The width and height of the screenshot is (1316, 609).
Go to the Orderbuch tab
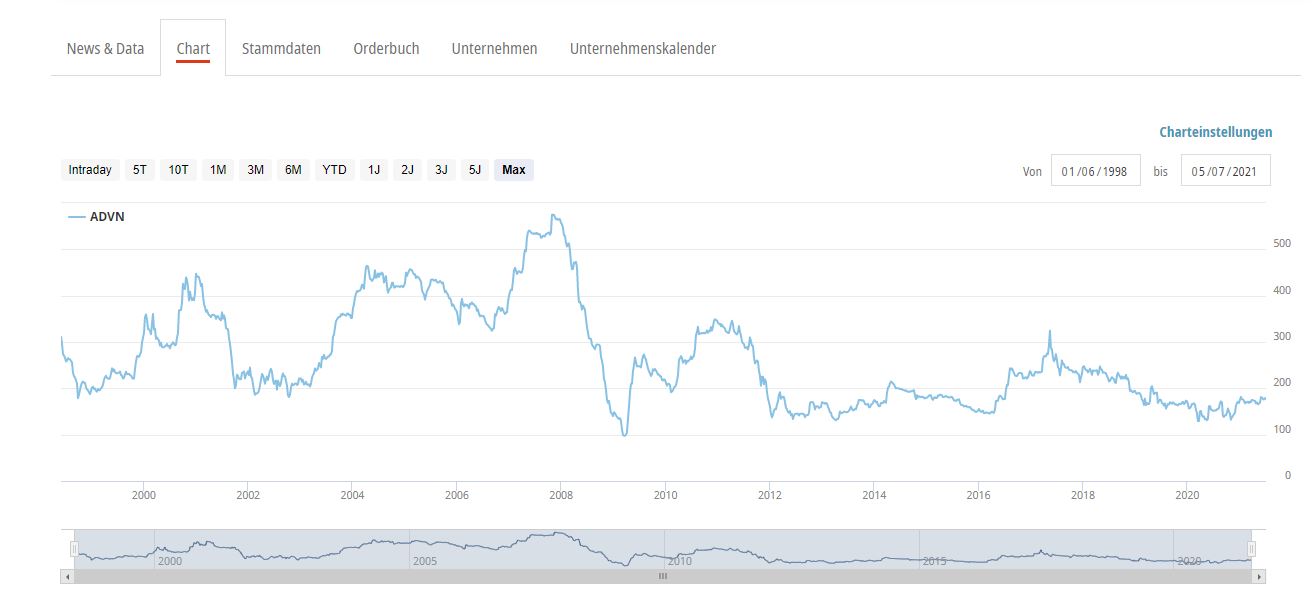[386, 48]
